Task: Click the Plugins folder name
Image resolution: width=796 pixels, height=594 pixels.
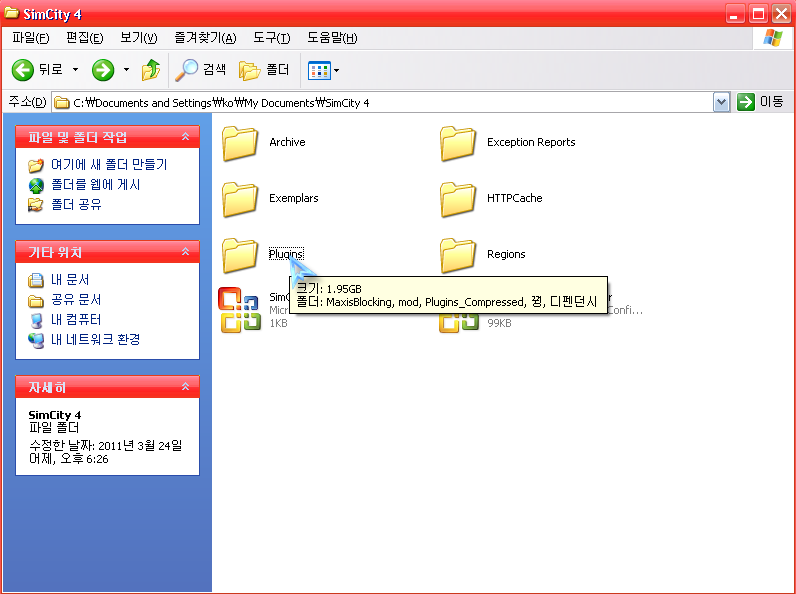Action: [x=286, y=253]
